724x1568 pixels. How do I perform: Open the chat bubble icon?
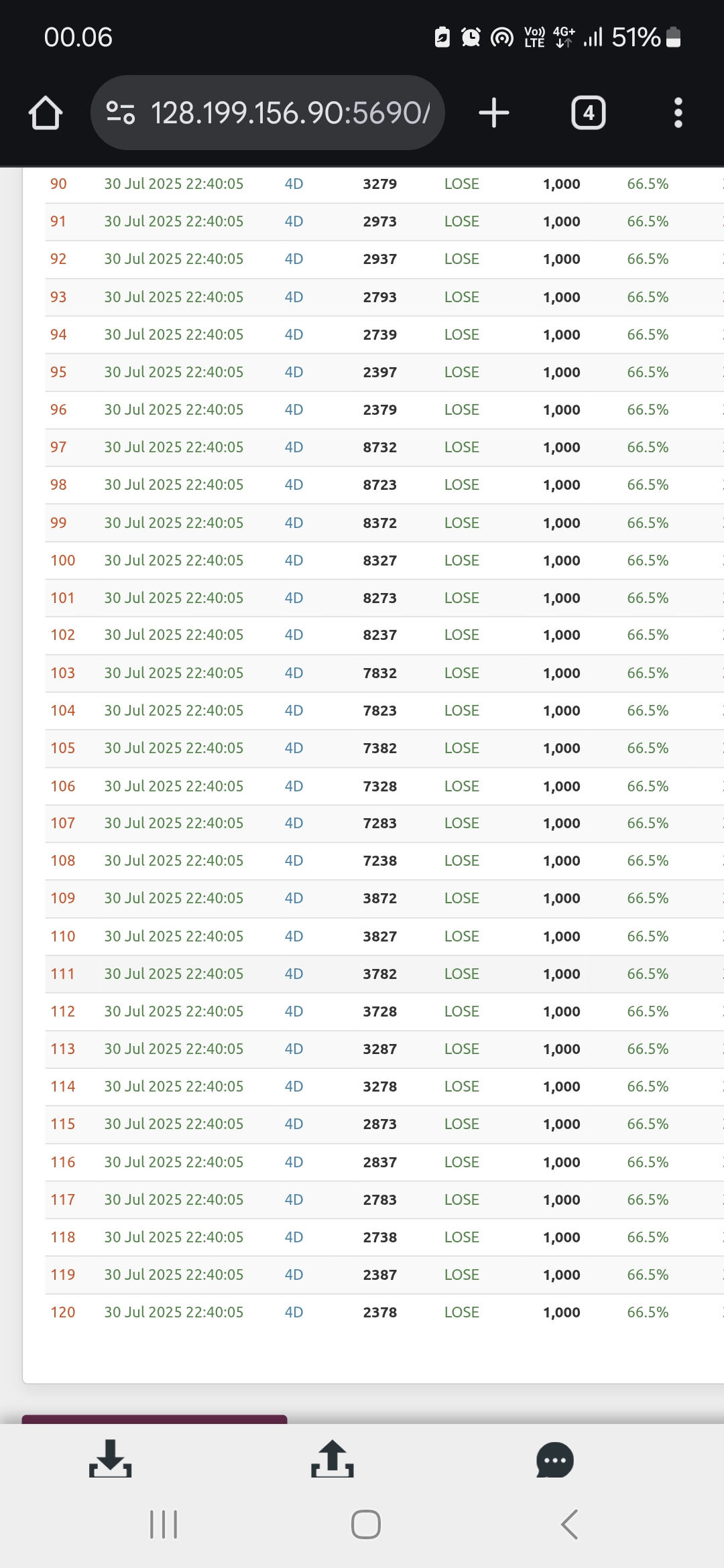[555, 1460]
